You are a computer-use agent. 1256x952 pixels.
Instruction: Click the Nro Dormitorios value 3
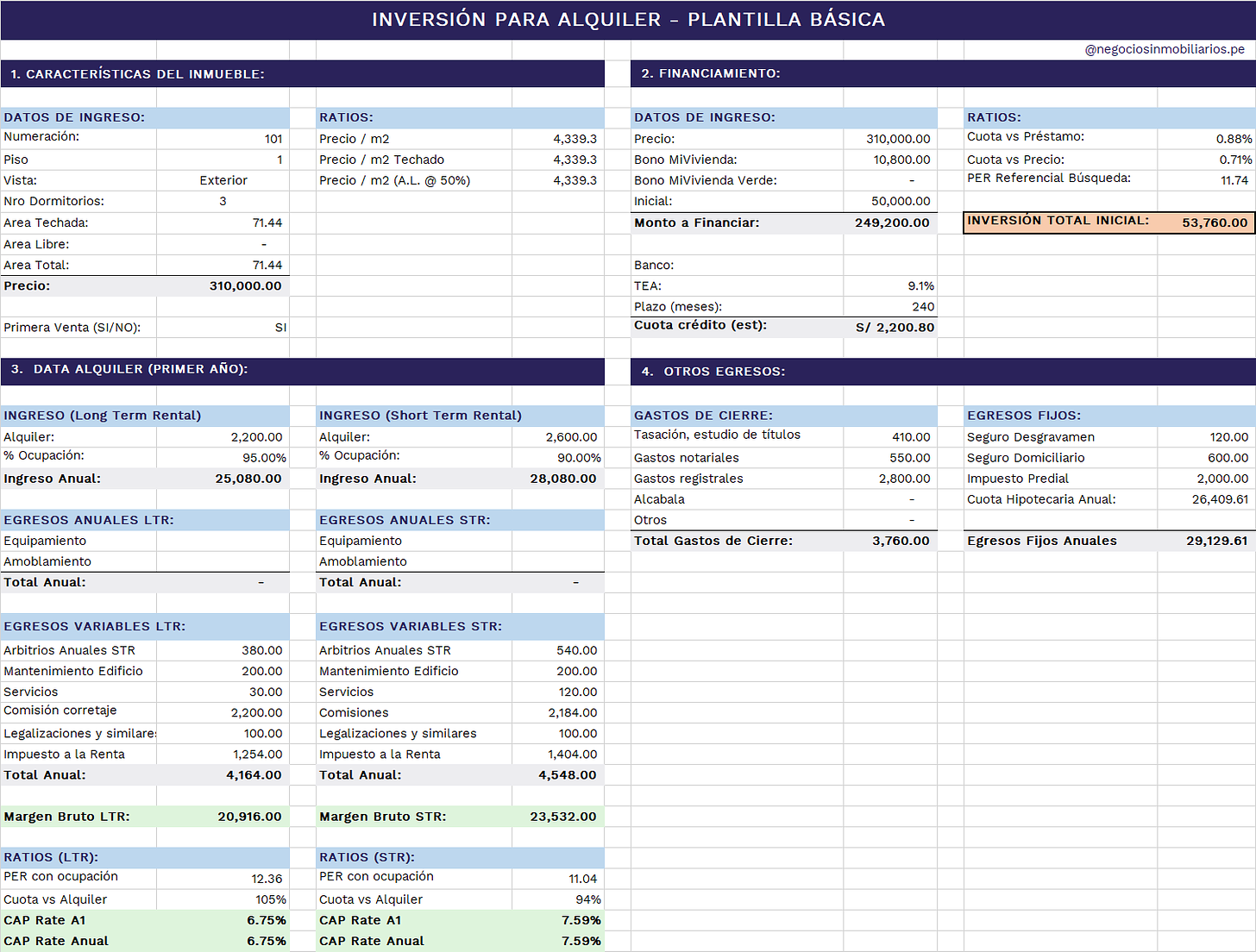coord(223,201)
